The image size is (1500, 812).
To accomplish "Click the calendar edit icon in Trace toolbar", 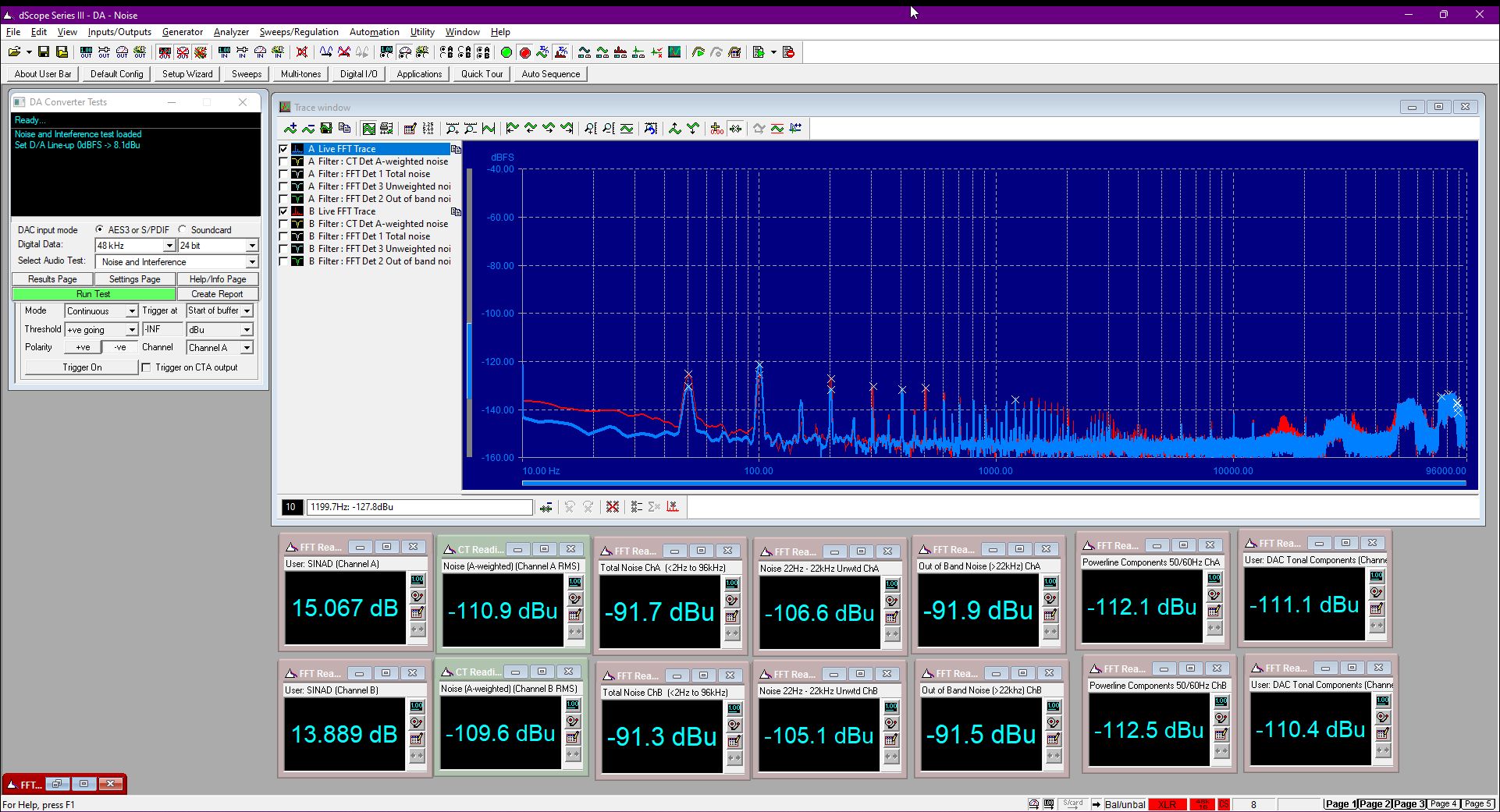I will pos(410,129).
